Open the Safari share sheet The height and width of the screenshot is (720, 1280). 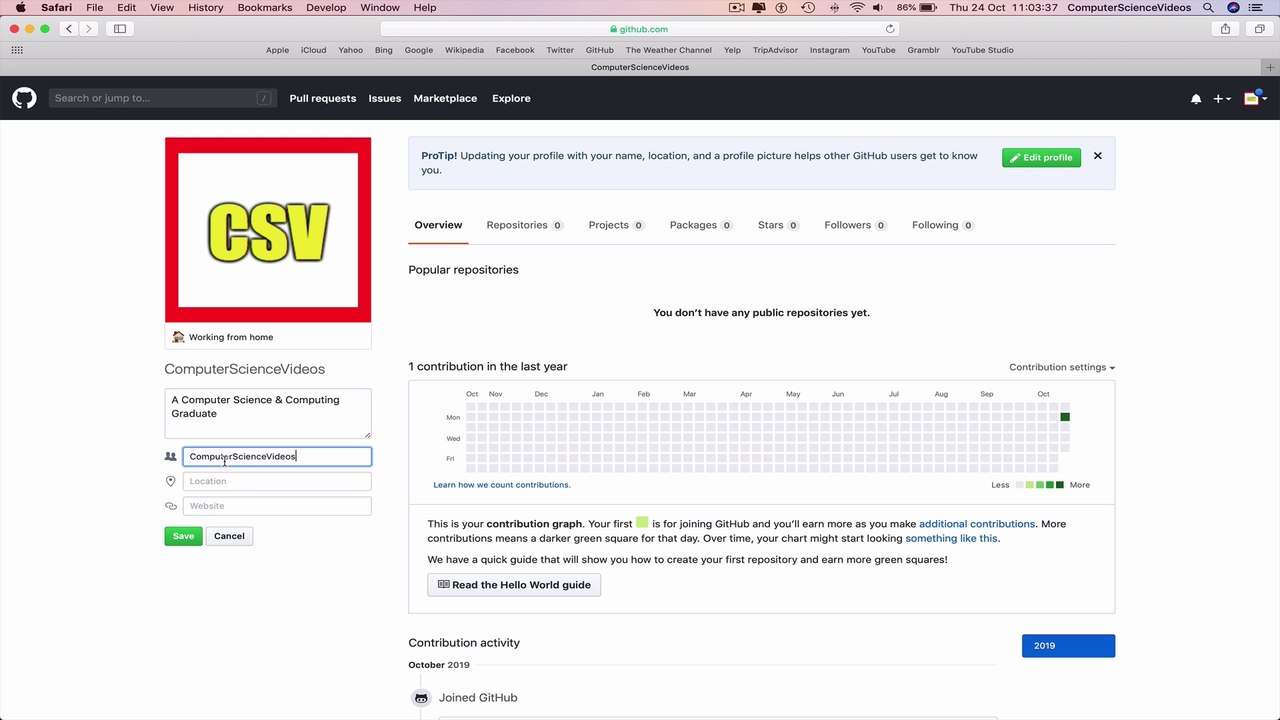(1226, 29)
